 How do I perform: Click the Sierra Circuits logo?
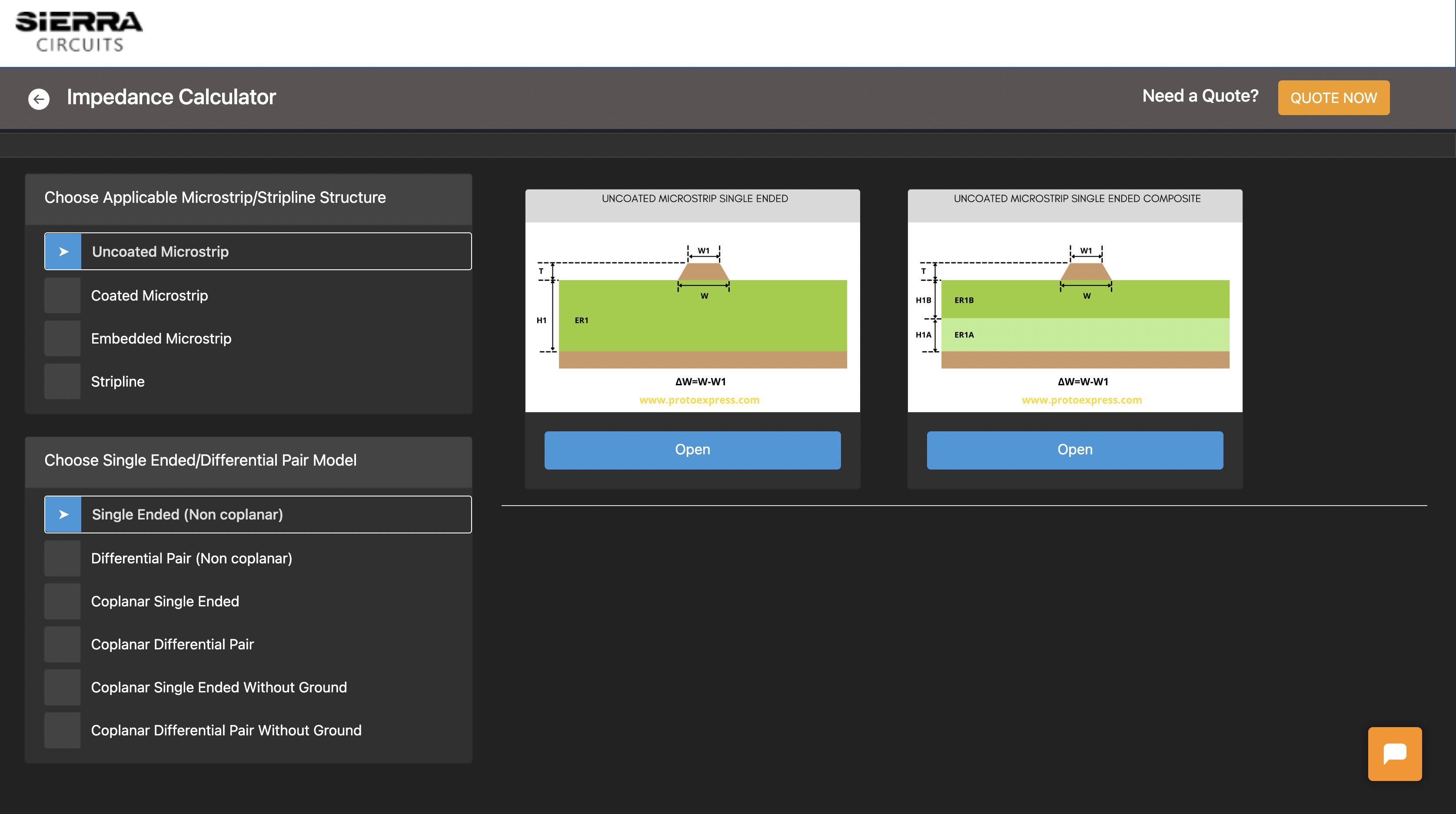(79, 32)
